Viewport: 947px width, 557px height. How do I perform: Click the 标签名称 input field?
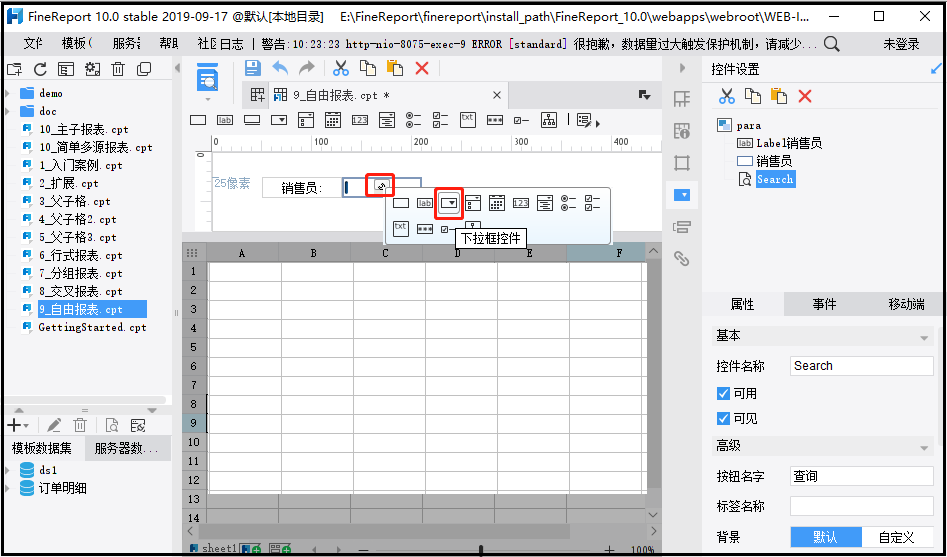[x=862, y=506]
